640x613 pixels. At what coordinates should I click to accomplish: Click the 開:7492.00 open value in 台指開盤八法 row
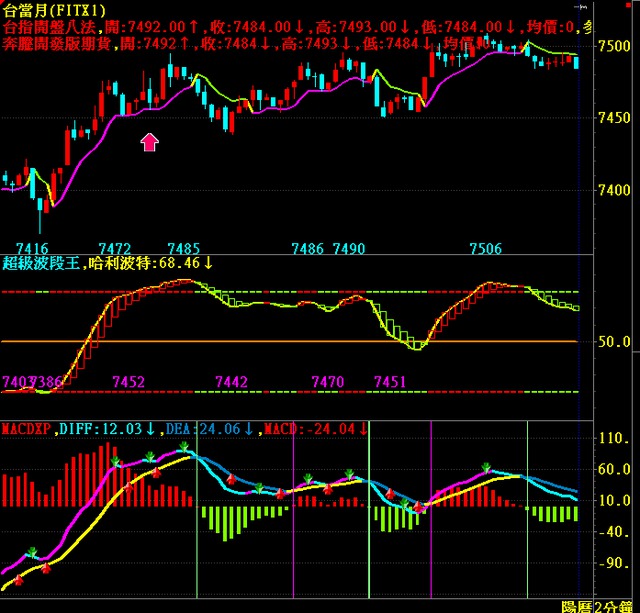coord(151,27)
